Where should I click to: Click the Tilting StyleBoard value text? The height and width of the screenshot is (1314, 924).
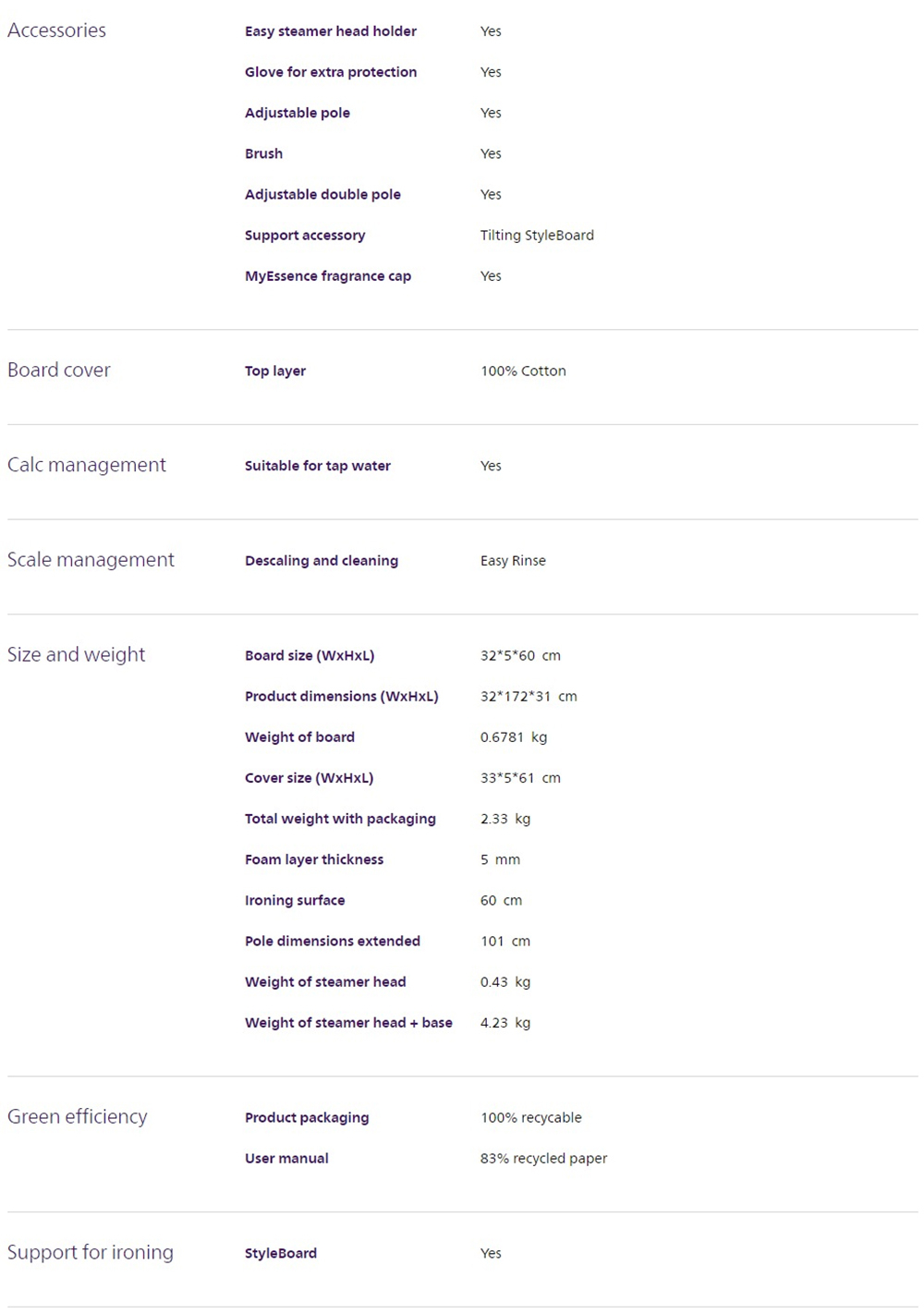pyautogui.click(x=537, y=236)
